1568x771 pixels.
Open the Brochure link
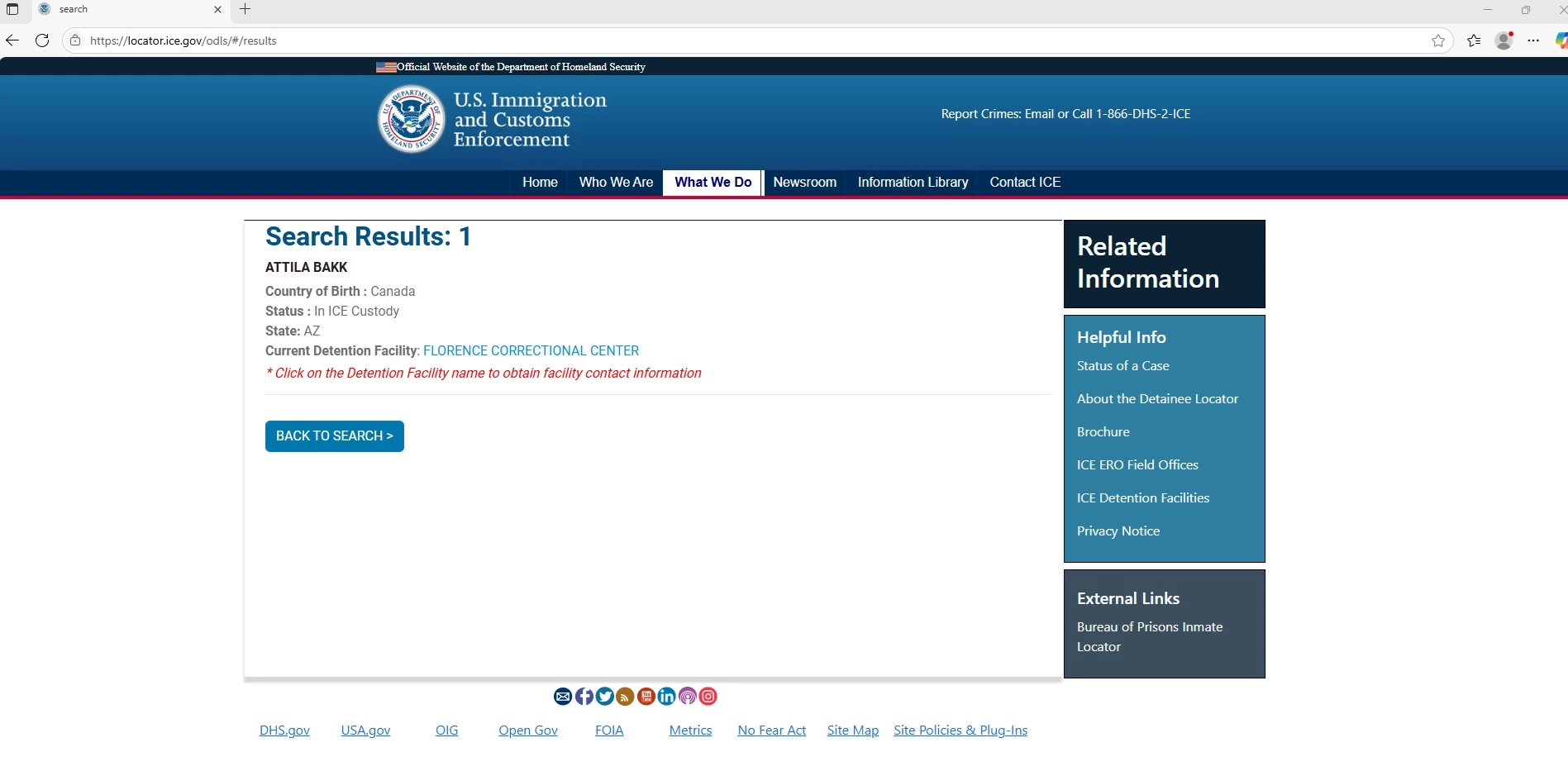point(1103,432)
